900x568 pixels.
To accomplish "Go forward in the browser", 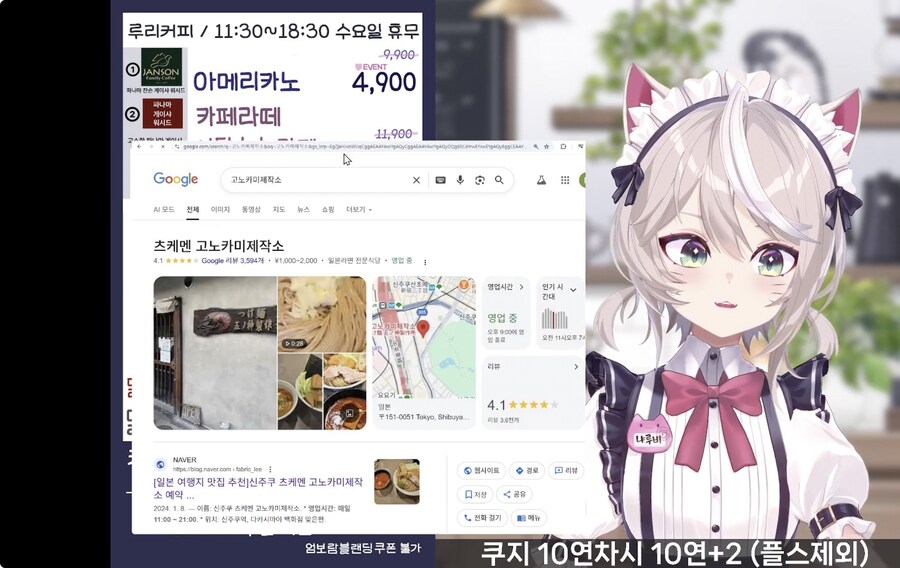I will [x=151, y=147].
